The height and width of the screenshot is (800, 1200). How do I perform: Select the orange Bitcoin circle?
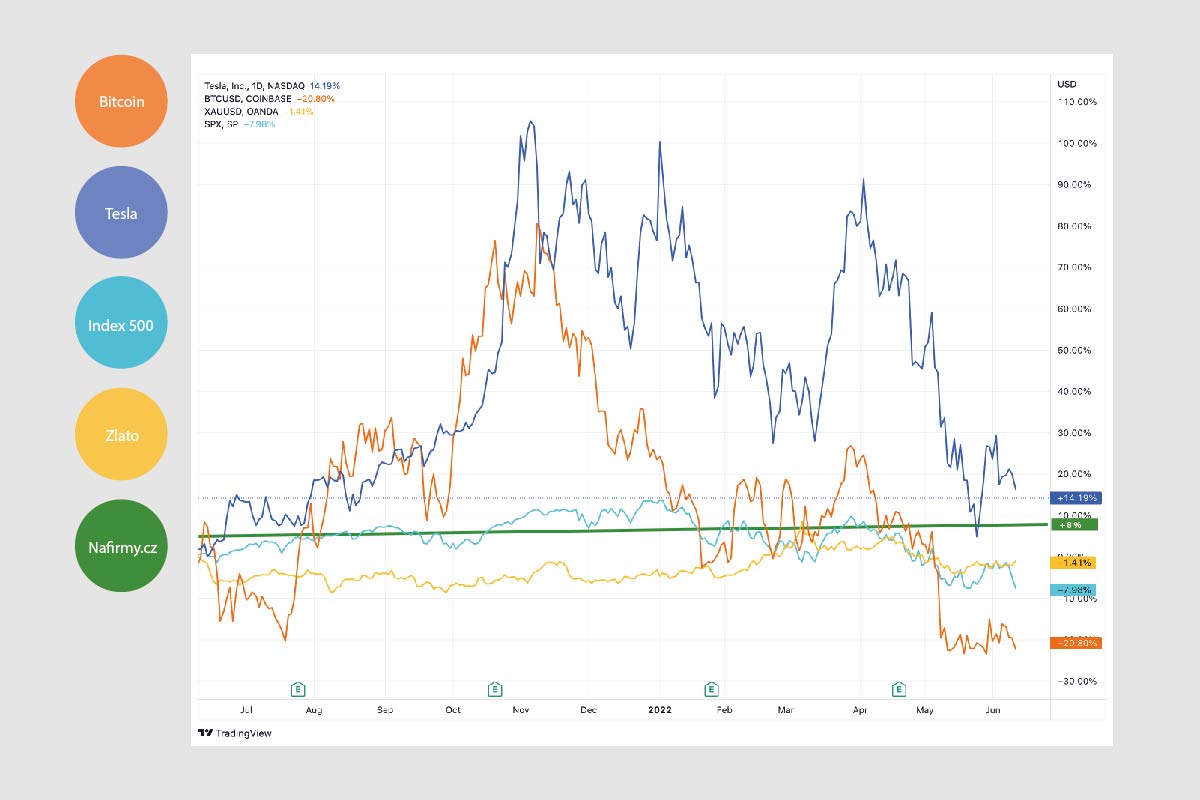tap(121, 101)
